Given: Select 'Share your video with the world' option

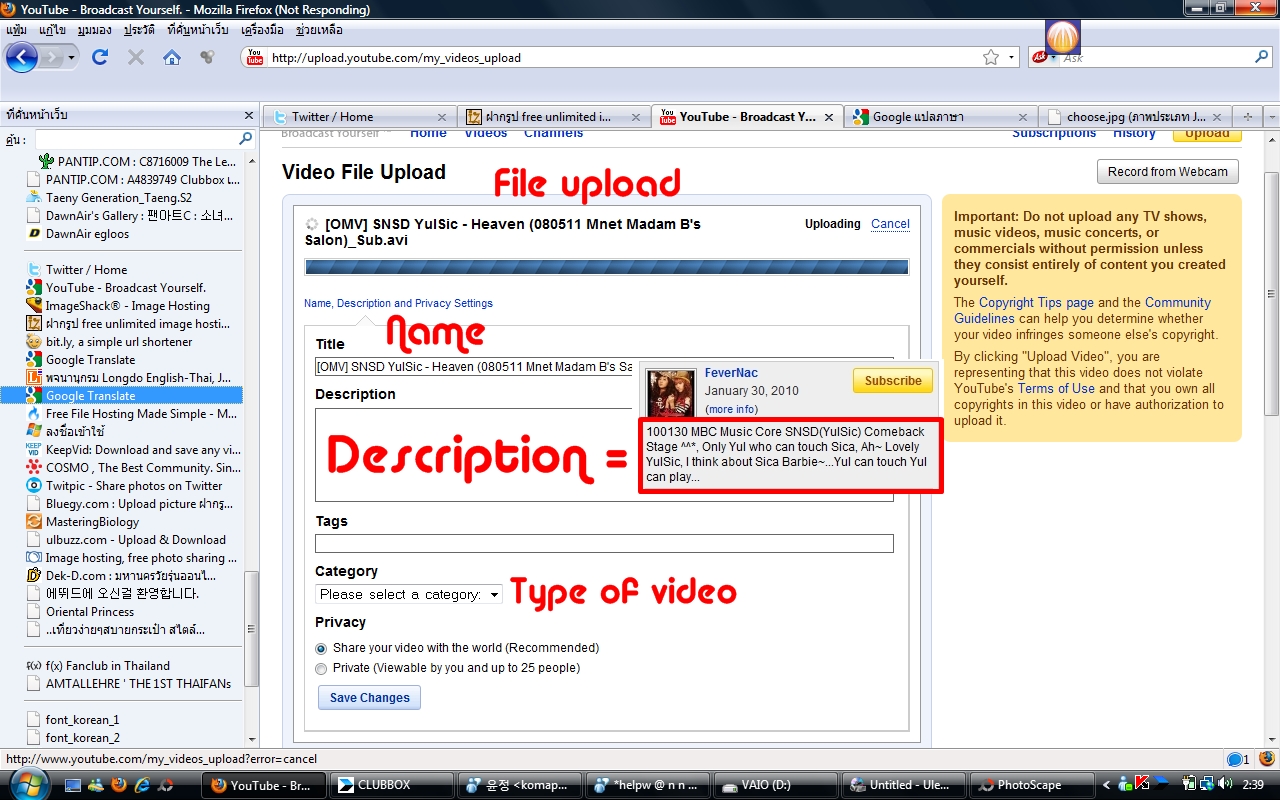Looking at the screenshot, I should [321, 648].
